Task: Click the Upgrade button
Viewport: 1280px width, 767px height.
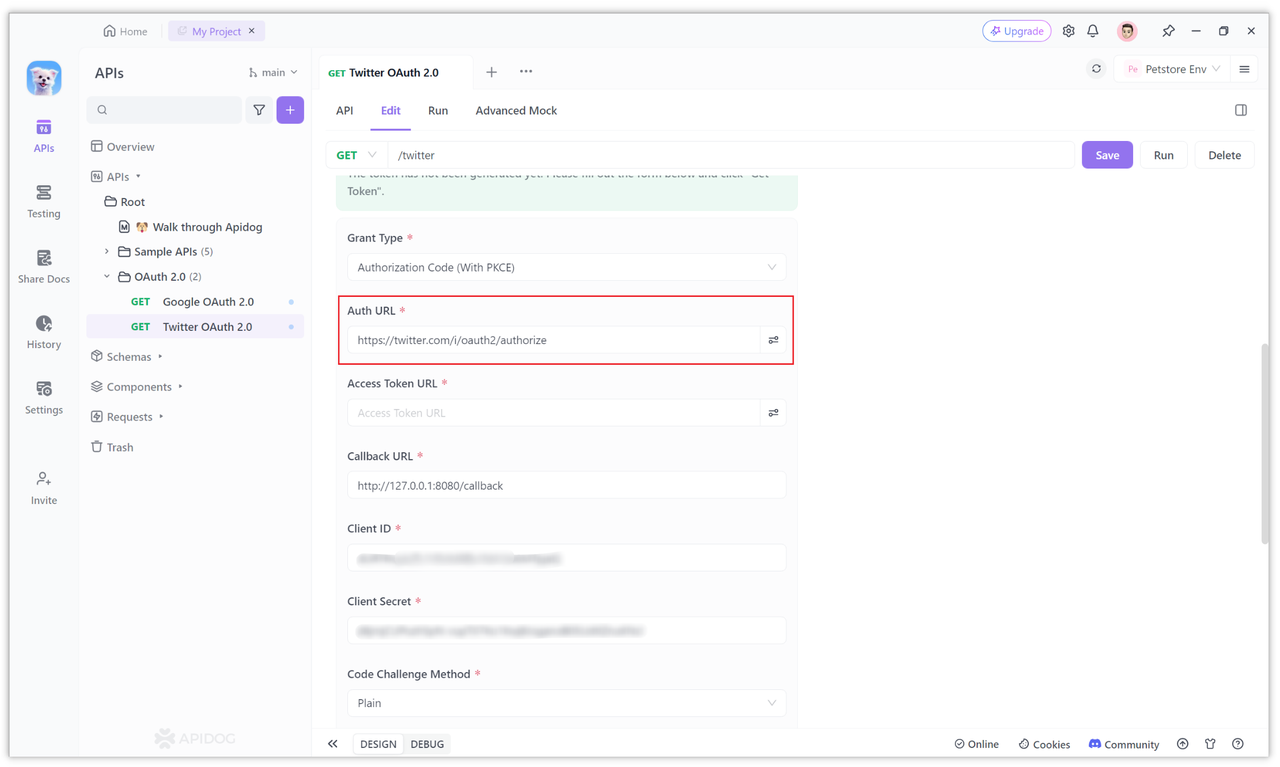Action: point(1016,31)
